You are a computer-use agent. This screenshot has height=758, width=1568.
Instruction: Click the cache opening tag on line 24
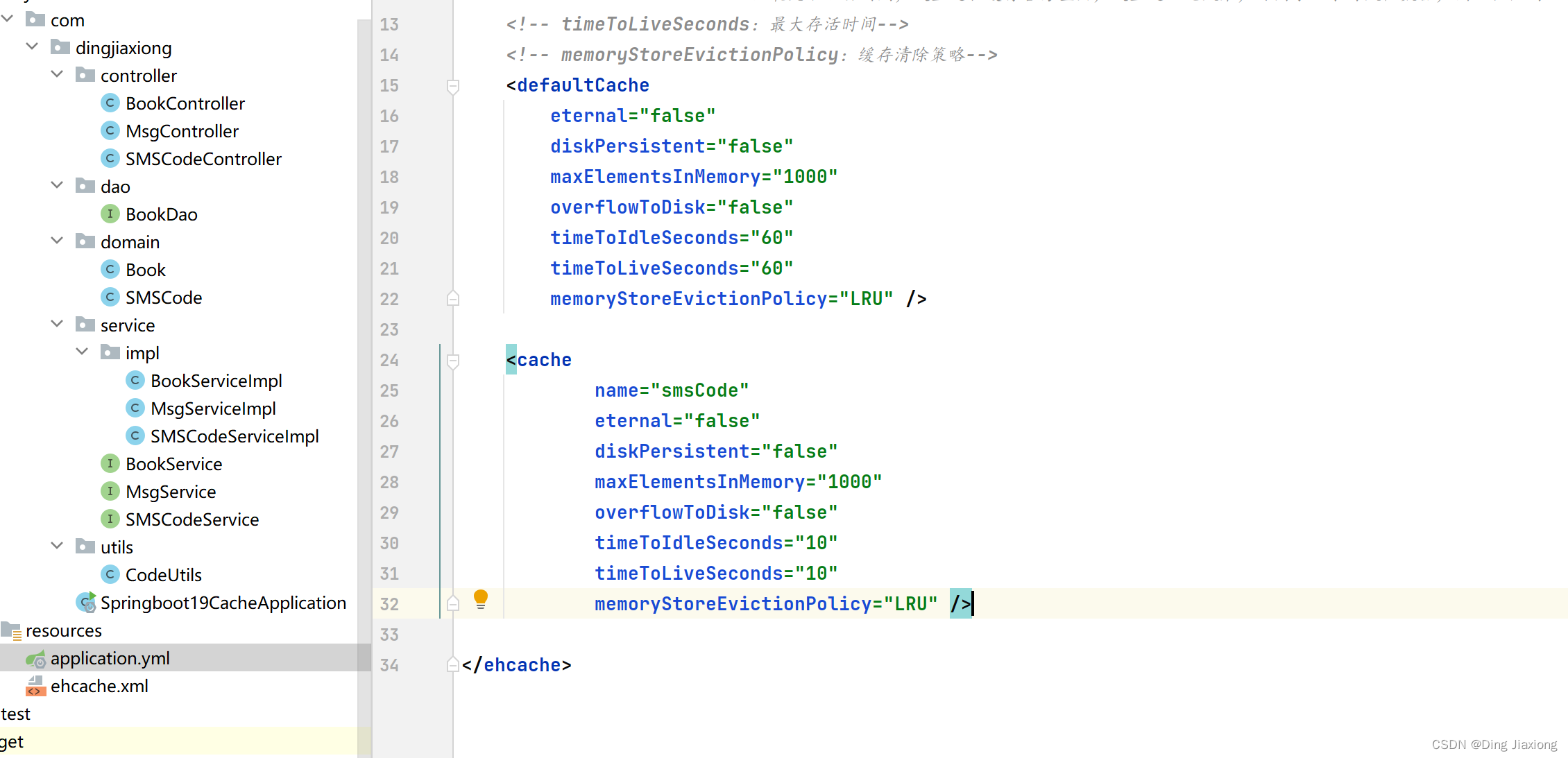tap(538, 360)
